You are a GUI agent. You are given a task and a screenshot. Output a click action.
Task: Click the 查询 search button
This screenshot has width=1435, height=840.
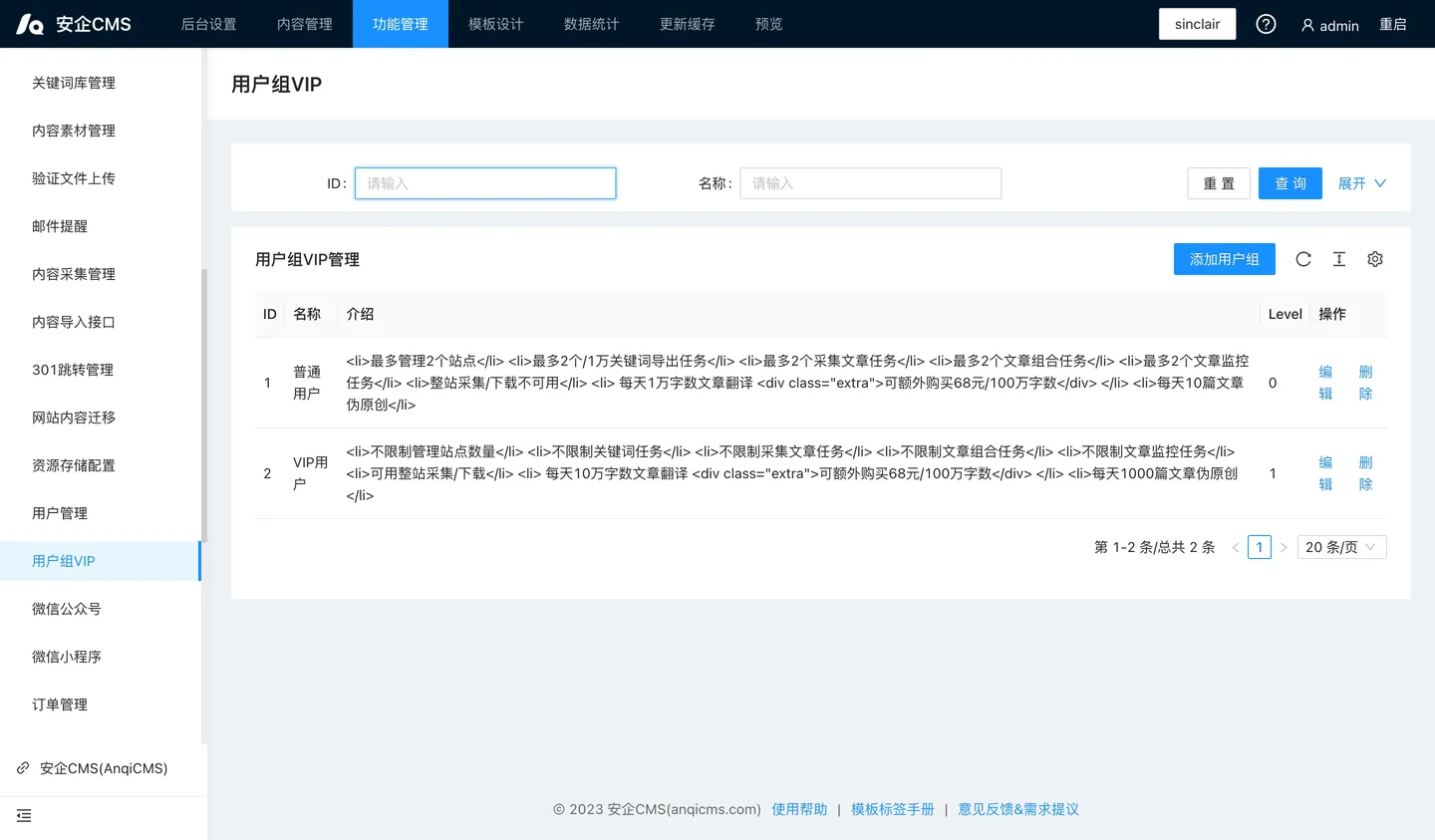(1291, 183)
